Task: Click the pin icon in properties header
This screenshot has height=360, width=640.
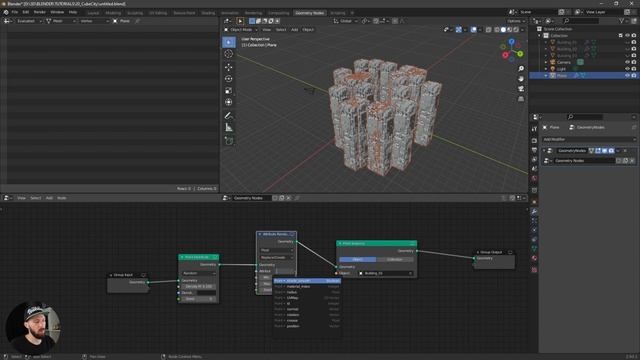Action: 633,127
